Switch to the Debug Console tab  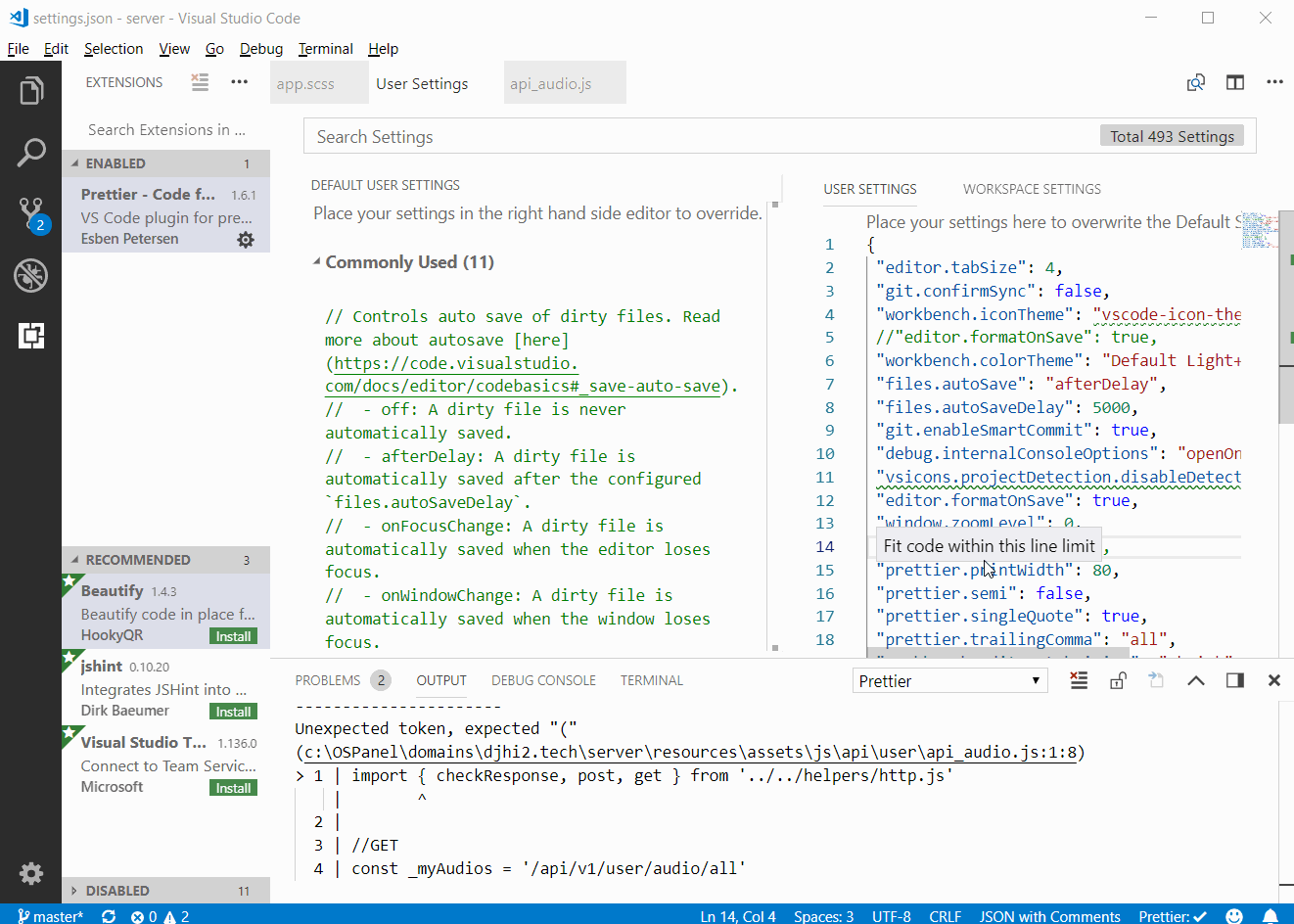pos(543,680)
